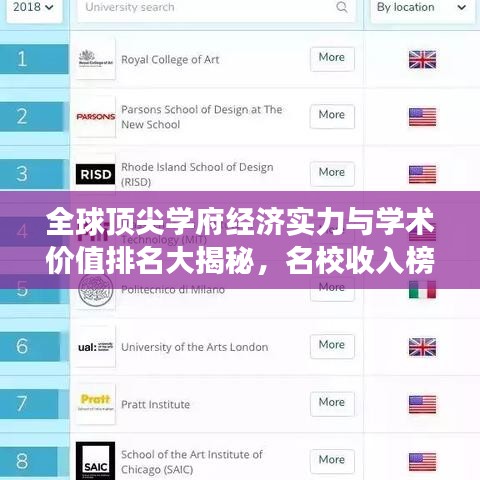This screenshot has height=480, width=480.
Task: Click US flag beside Parsons School
Action: pos(422,117)
